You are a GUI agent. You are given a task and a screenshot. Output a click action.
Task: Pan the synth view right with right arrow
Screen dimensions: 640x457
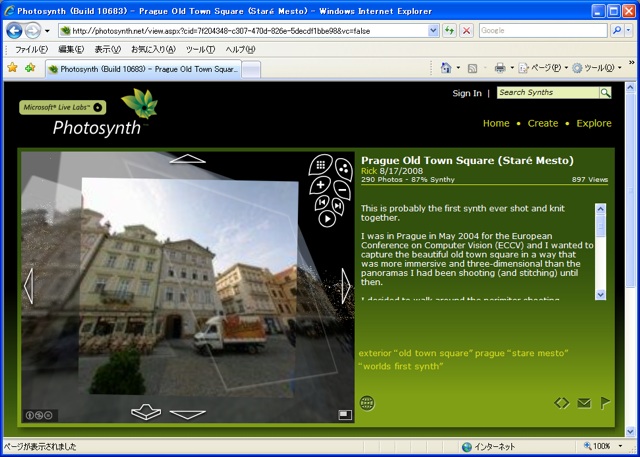(x=346, y=286)
